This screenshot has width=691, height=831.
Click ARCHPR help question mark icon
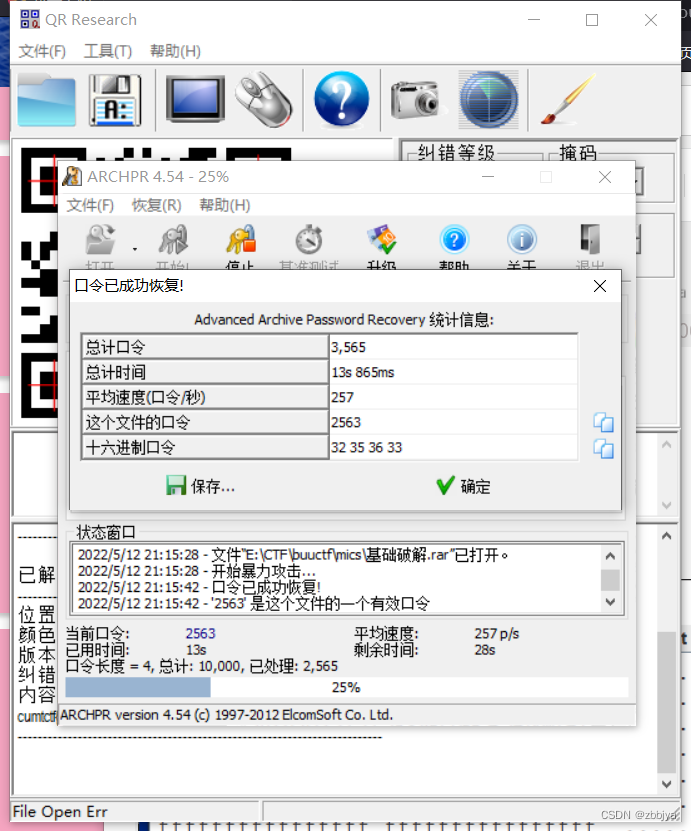[x=454, y=246]
